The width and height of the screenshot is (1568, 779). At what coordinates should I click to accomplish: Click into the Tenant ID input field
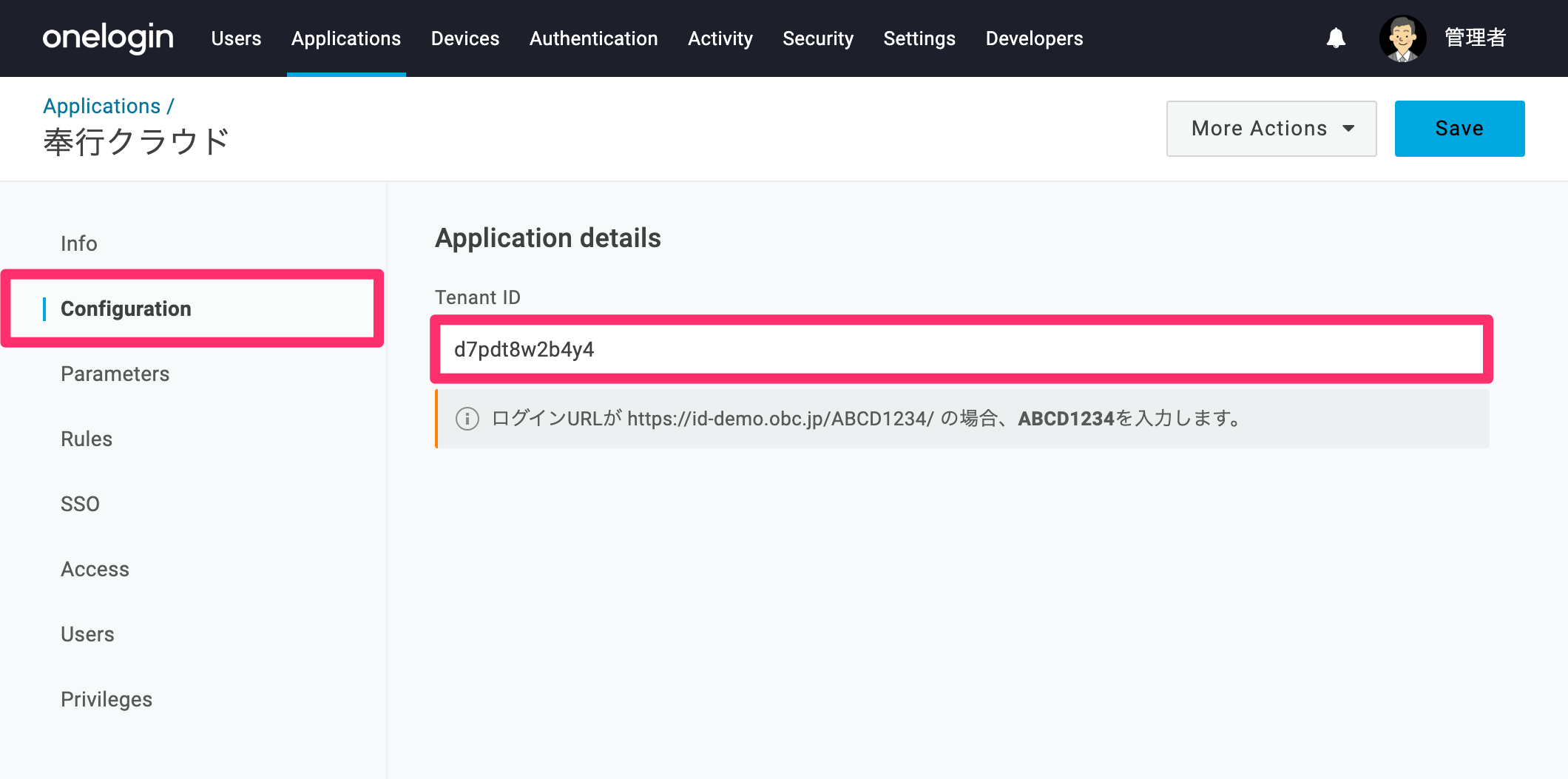tap(962, 349)
